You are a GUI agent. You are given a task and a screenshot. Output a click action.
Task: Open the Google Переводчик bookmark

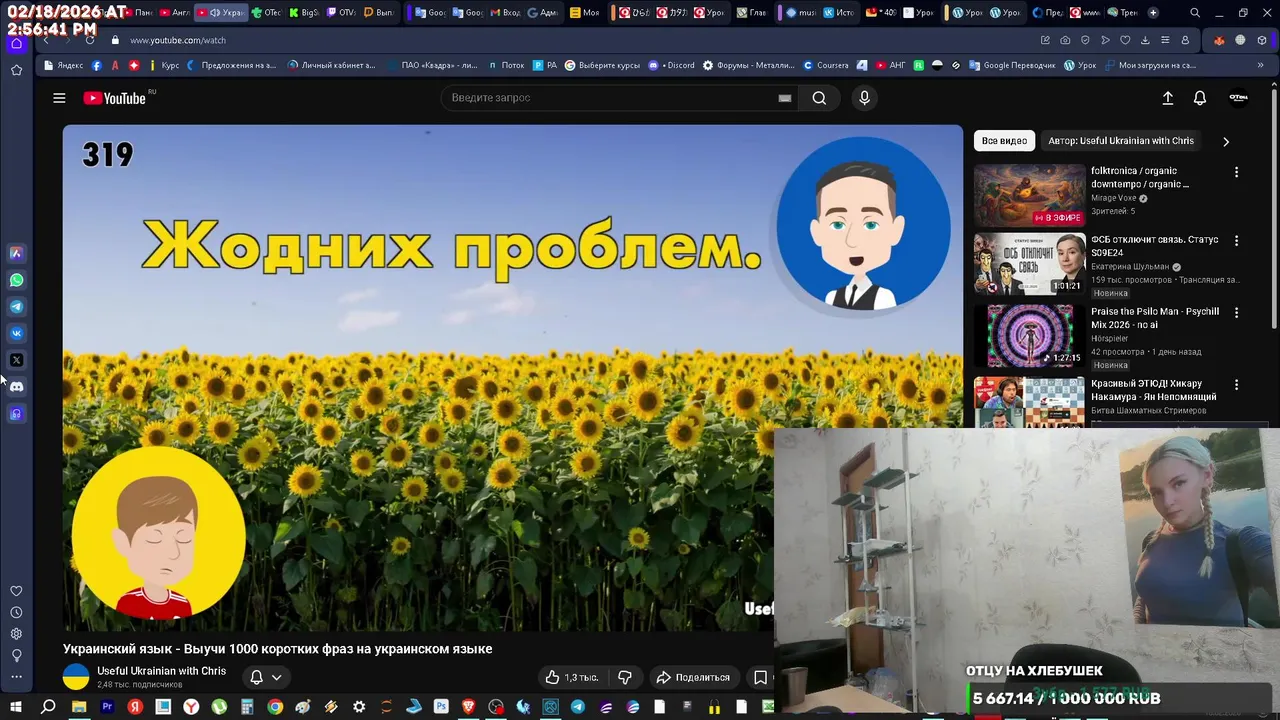coord(1011,65)
